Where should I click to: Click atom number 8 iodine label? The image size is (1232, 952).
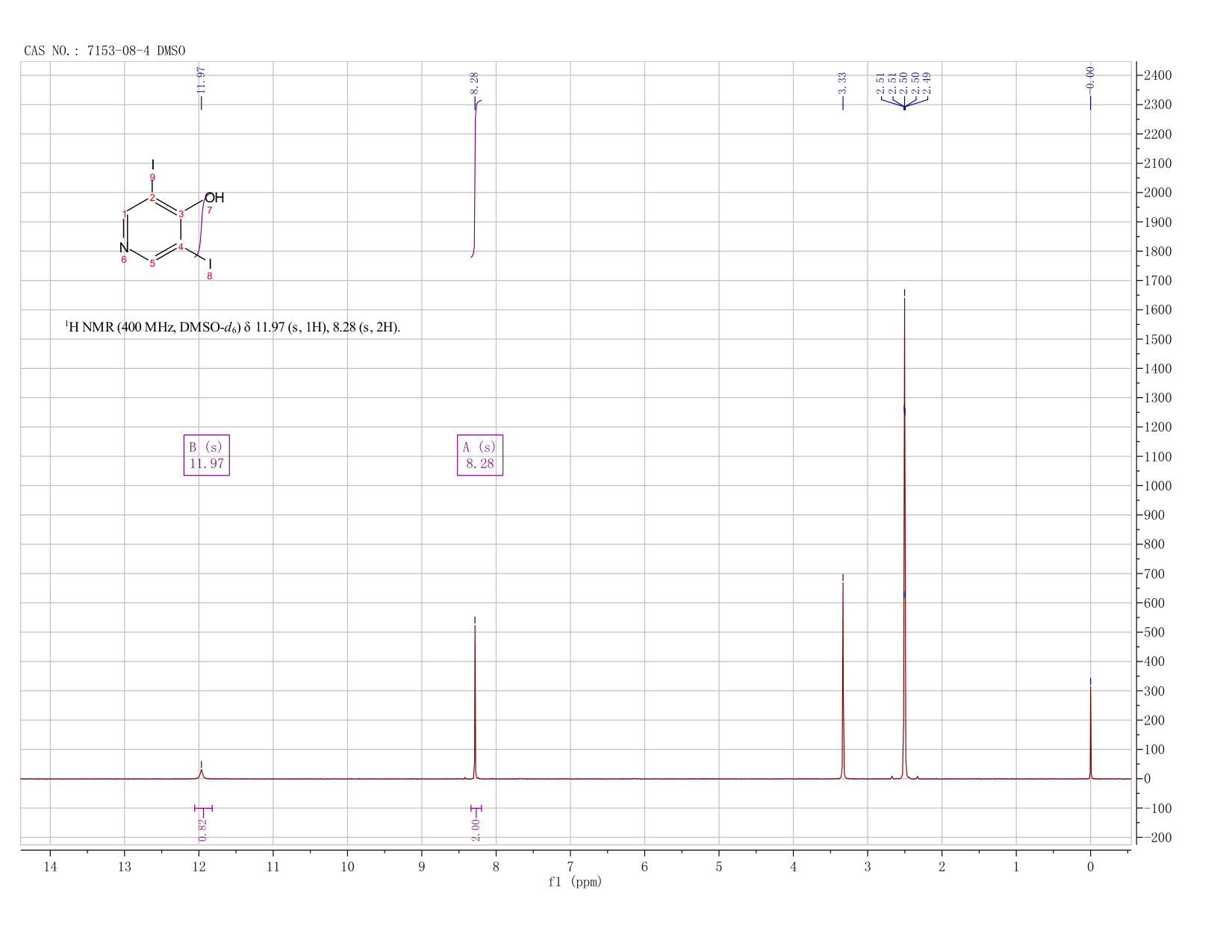point(210,276)
